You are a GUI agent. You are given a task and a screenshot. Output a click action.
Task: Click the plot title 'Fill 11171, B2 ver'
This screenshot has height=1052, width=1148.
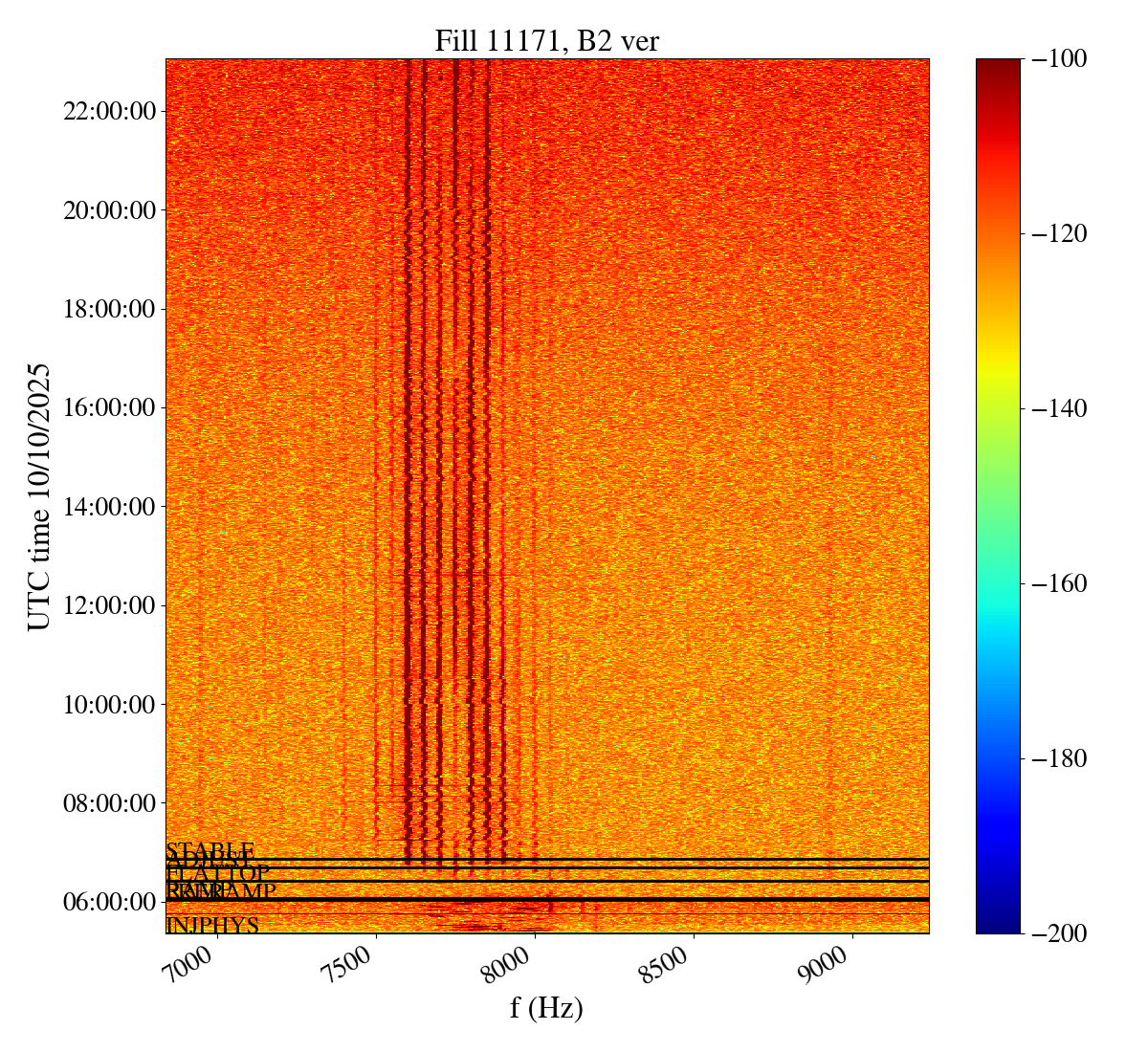pos(546,40)
